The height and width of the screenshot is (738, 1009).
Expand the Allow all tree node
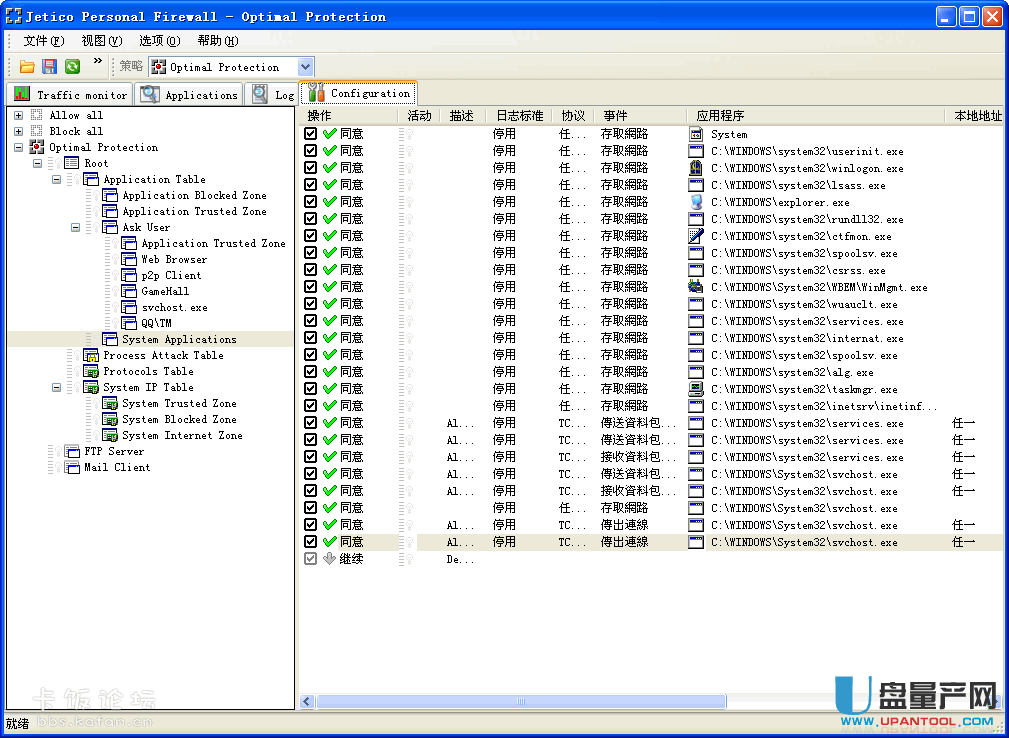pyautogui.click(x=19, y=115)
